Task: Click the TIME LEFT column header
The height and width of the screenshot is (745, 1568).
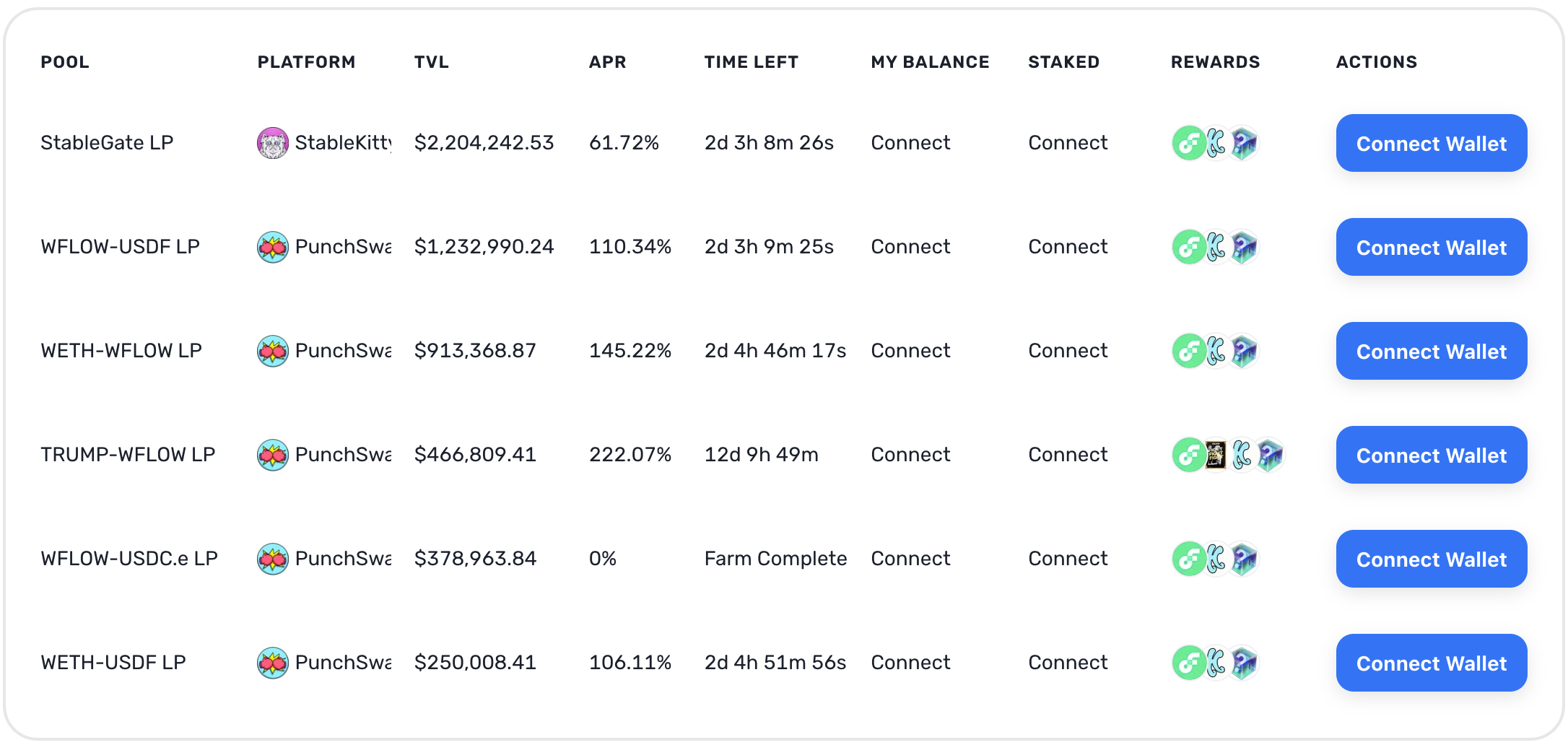Action: click(752, 62)
